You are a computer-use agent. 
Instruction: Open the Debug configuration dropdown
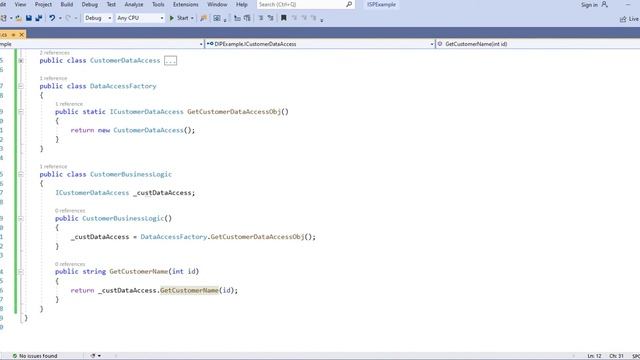[x=98, y=18]
